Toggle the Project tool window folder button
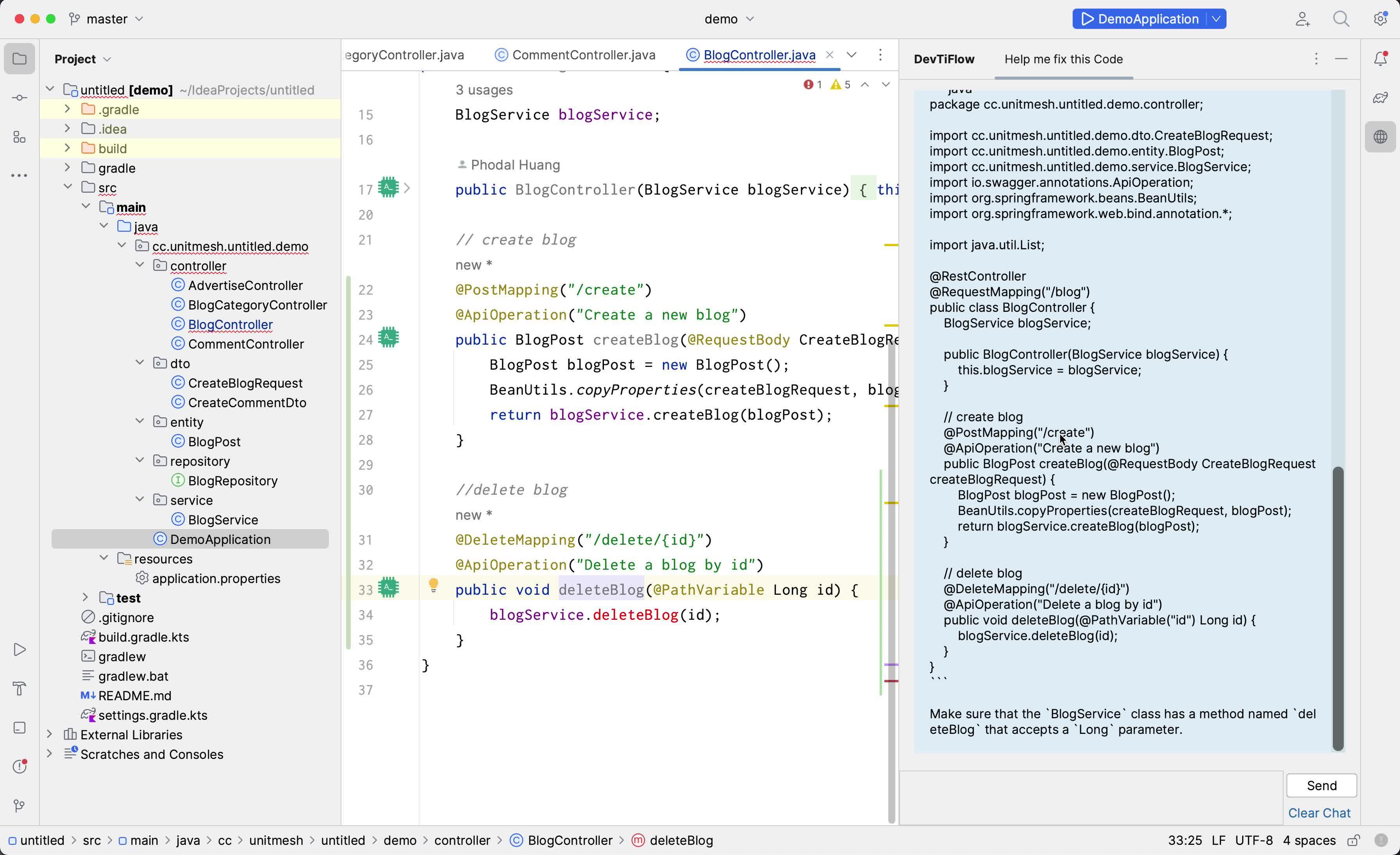1400x855 pixels. click(x=19, y=59)
